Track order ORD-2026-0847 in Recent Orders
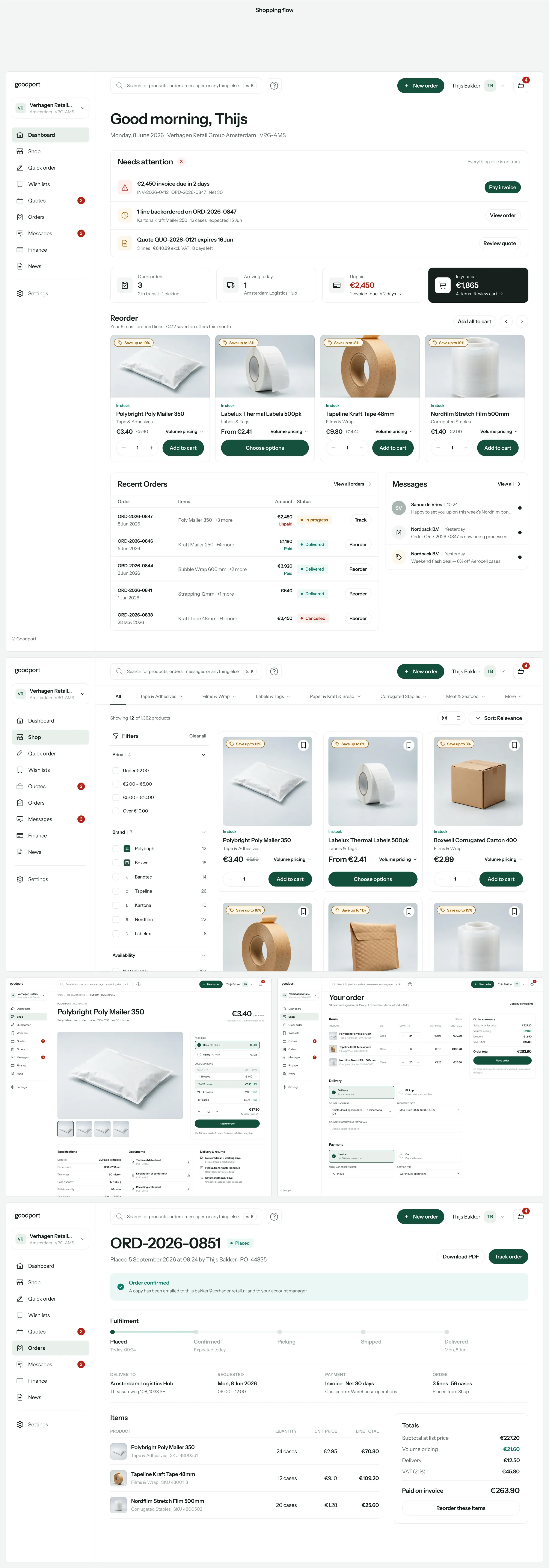Viewport: 549px width, 1568px height. click(x=361, y=520)
